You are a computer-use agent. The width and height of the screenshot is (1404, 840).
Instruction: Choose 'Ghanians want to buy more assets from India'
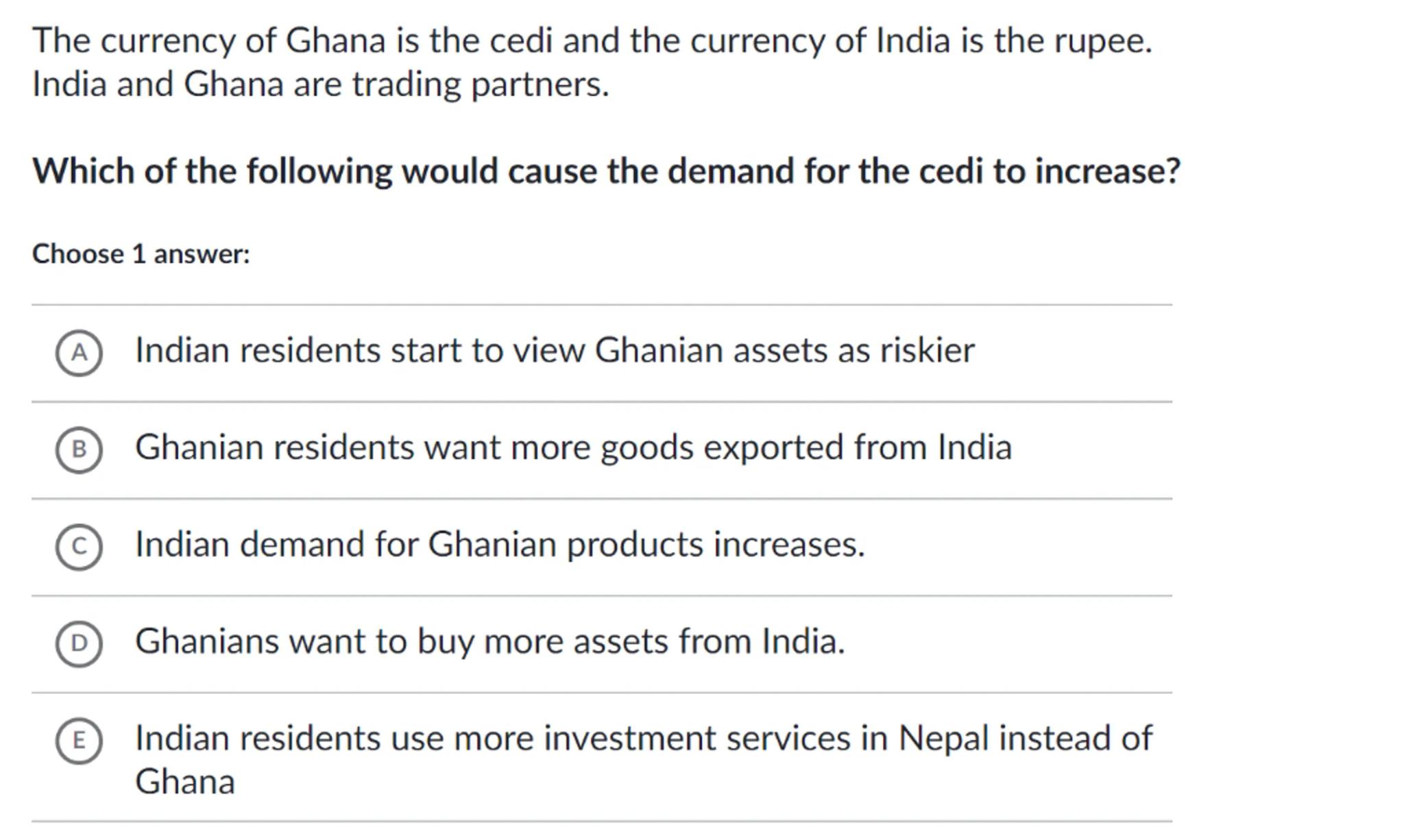pos(489,642)
